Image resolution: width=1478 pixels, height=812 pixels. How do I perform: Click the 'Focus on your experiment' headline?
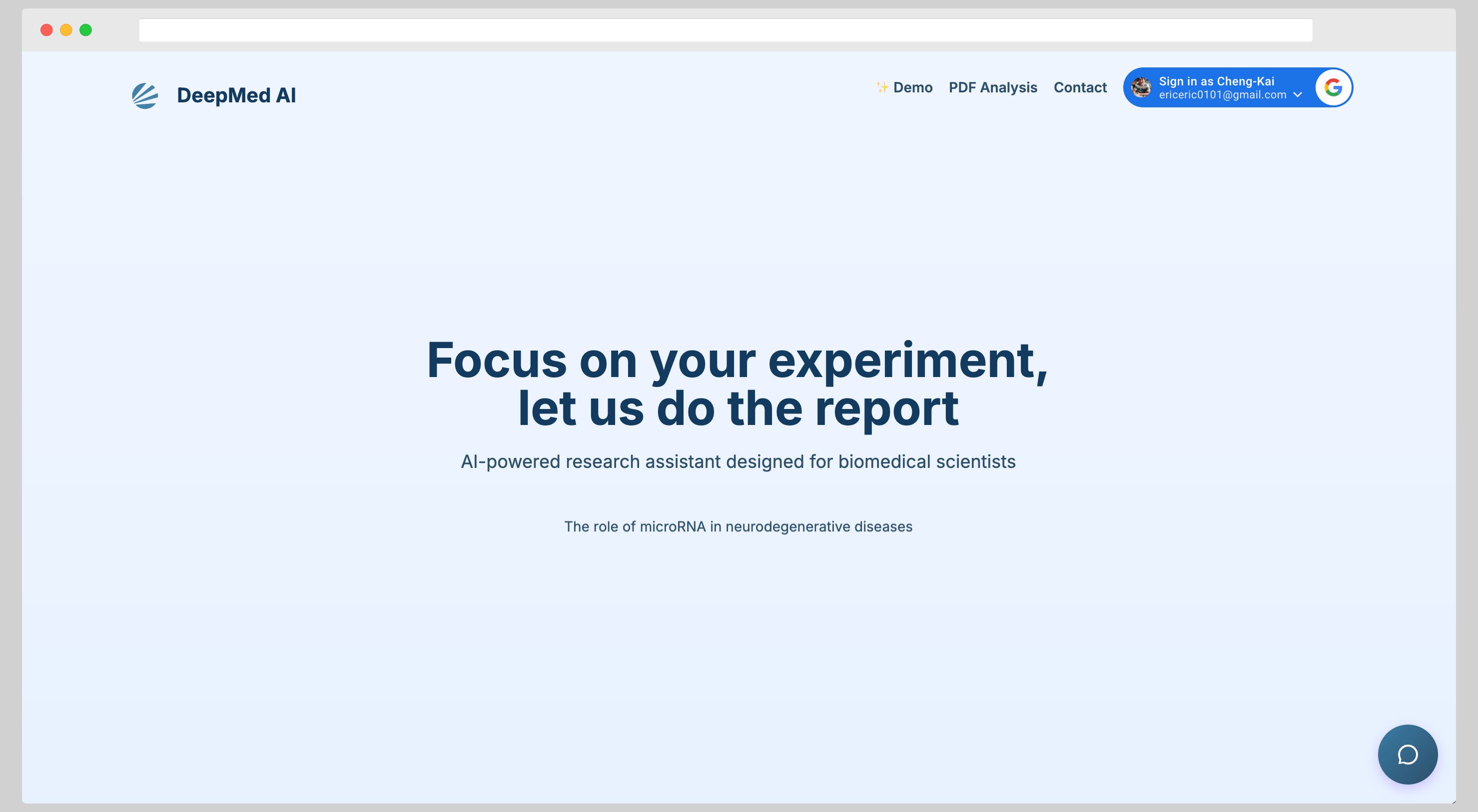(x=738, y=360)
